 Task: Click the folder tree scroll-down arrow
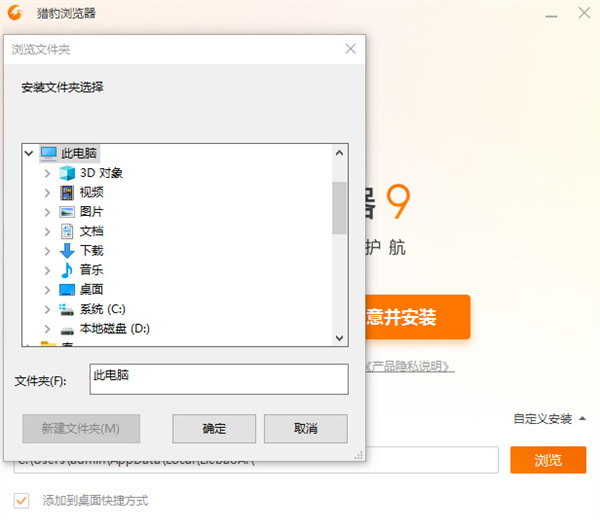[339, 338]
